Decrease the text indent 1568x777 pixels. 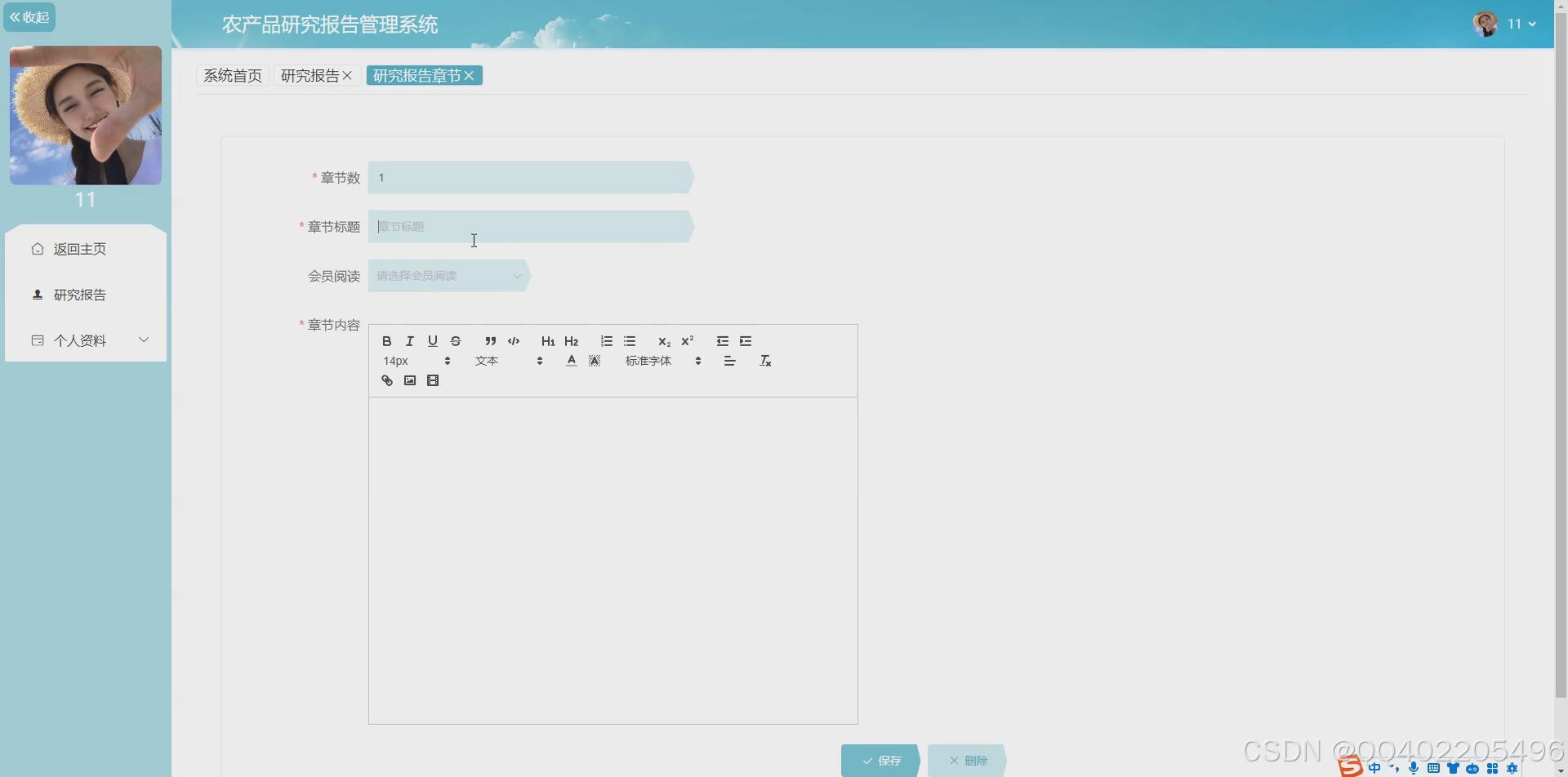pyautogui.click(x=723, y=341)
